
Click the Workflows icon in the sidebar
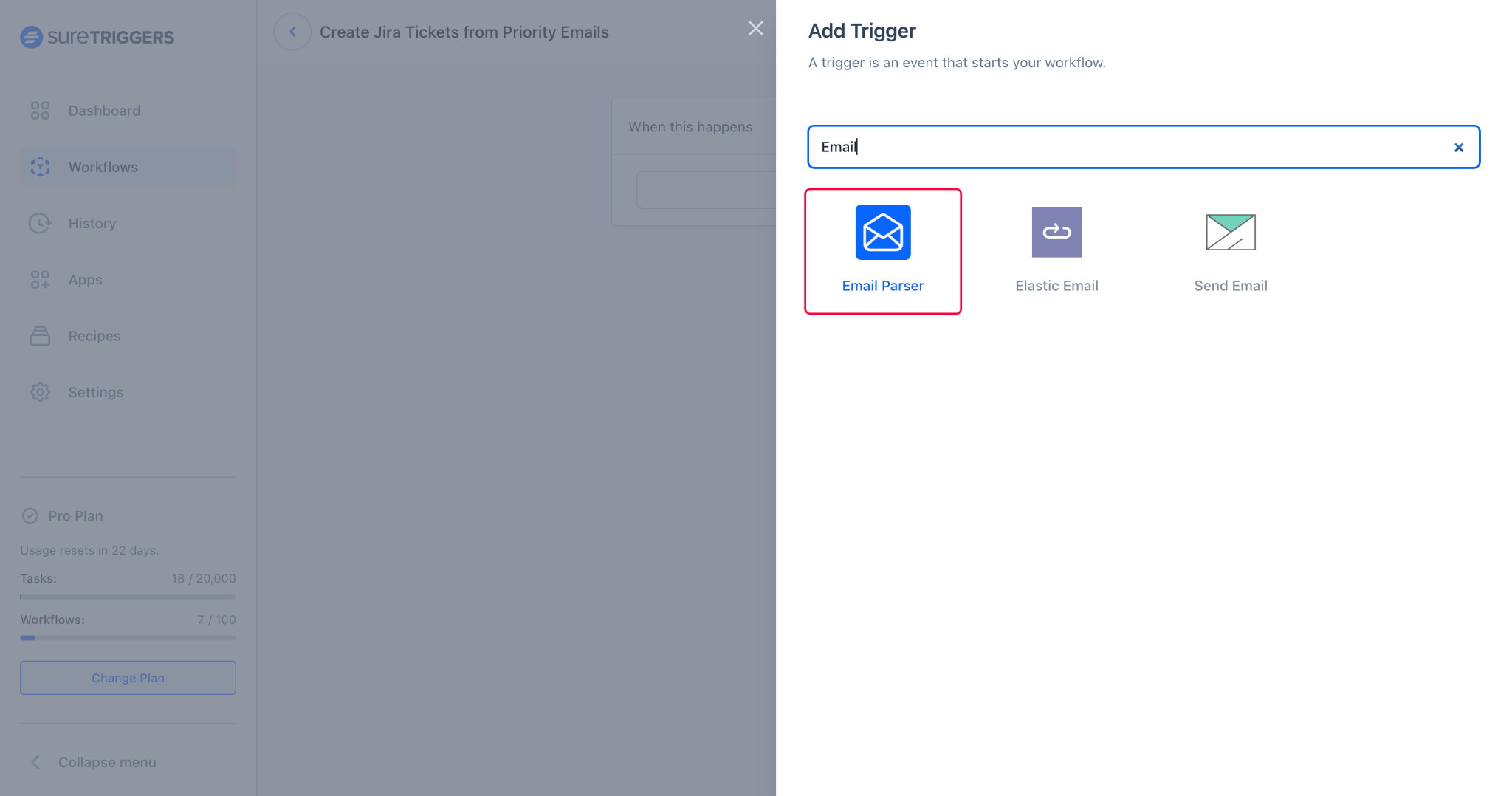[40, 167]
